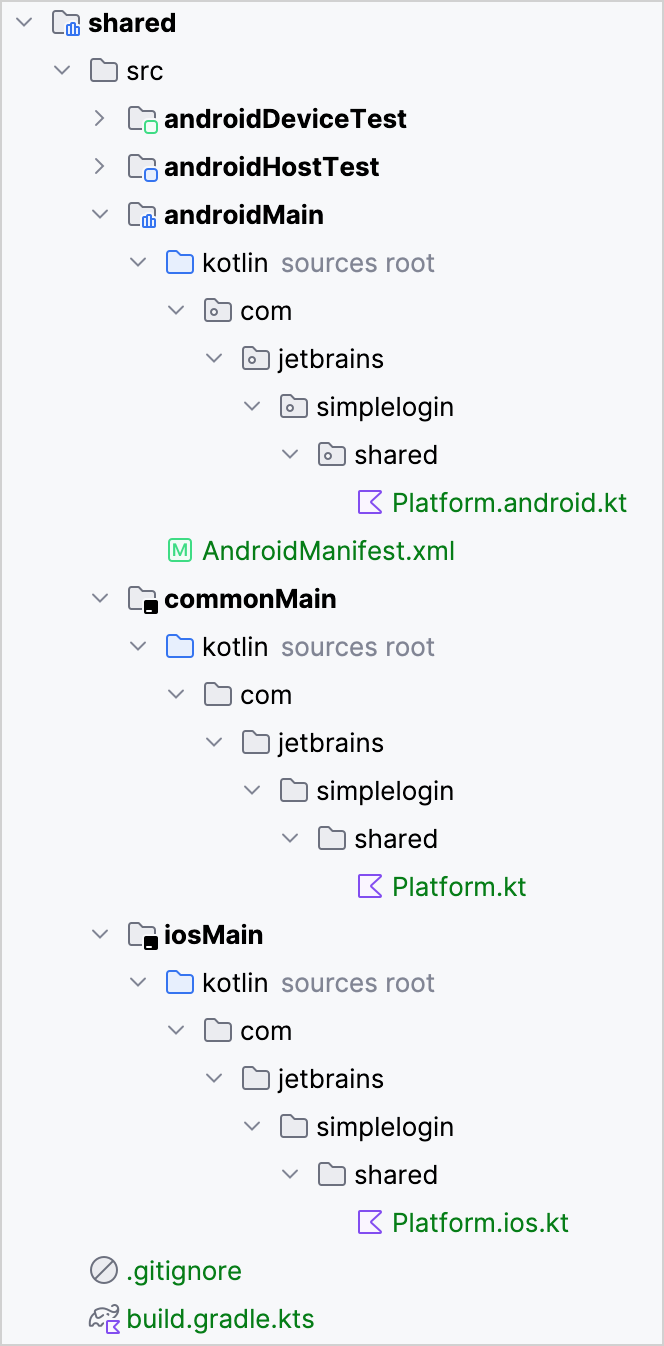The width and height of the screenshot is (664, 1346).
Task: Click the shared package icon under androidMain's simplelogin
Action: click(x=331, y=454)
